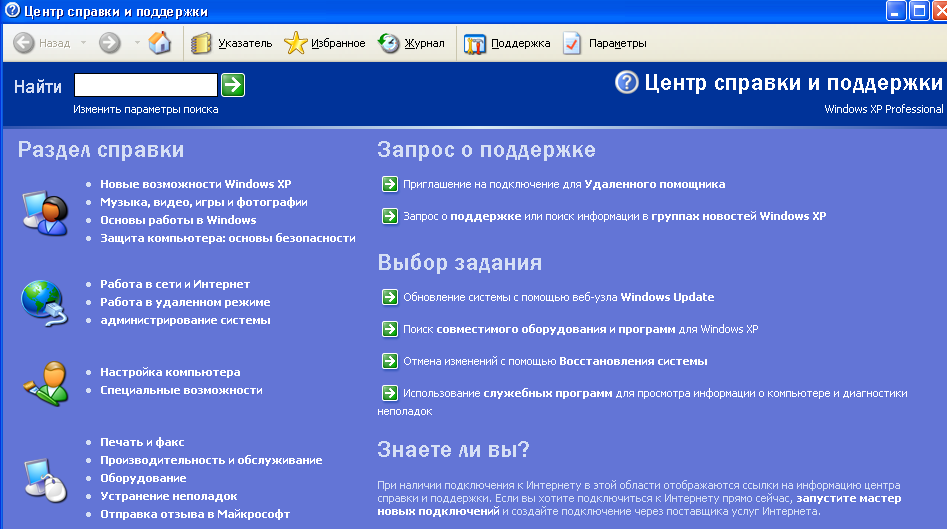Click the computer and mouse hardware icon
Image resolution: width=947 pixels, height=529 pixels.
[45, 481]
